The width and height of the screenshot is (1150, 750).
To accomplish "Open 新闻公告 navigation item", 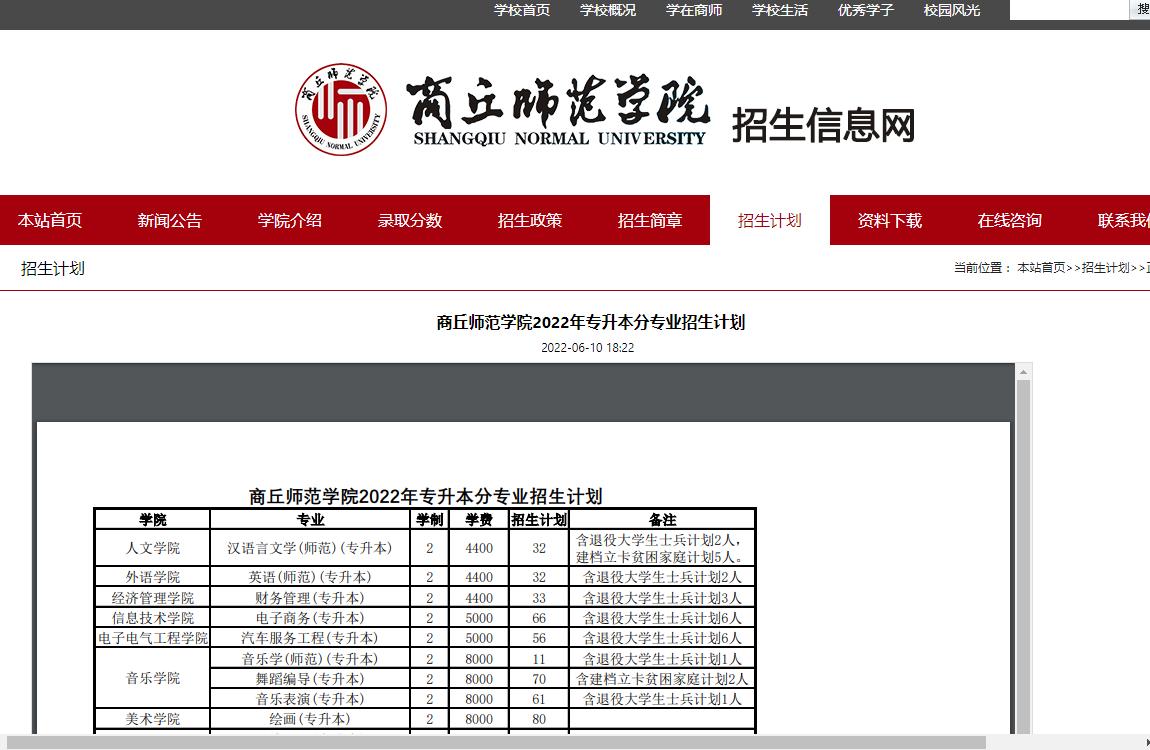I will click(169, 220).
